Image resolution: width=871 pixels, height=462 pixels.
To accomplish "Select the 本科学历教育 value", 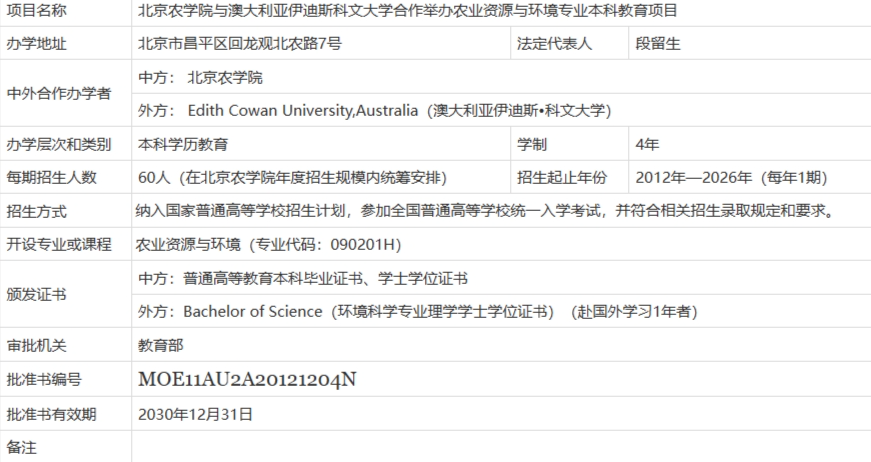I will coord(183,144).
